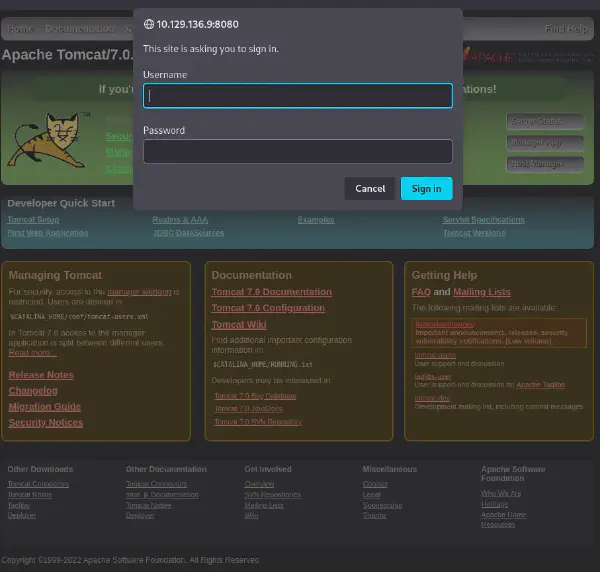Open the Apache Taglibs link
The height and width of the screenshot is (572, 600).
pyautogui.click(x=541, y=385)
